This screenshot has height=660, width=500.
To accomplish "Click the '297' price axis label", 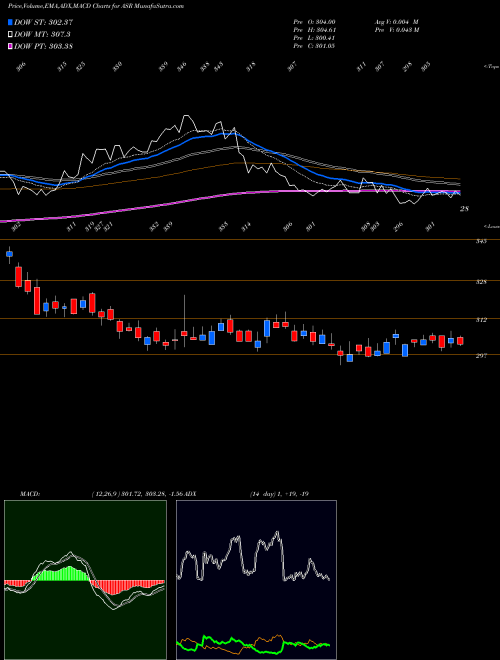I will coord(481,356).
